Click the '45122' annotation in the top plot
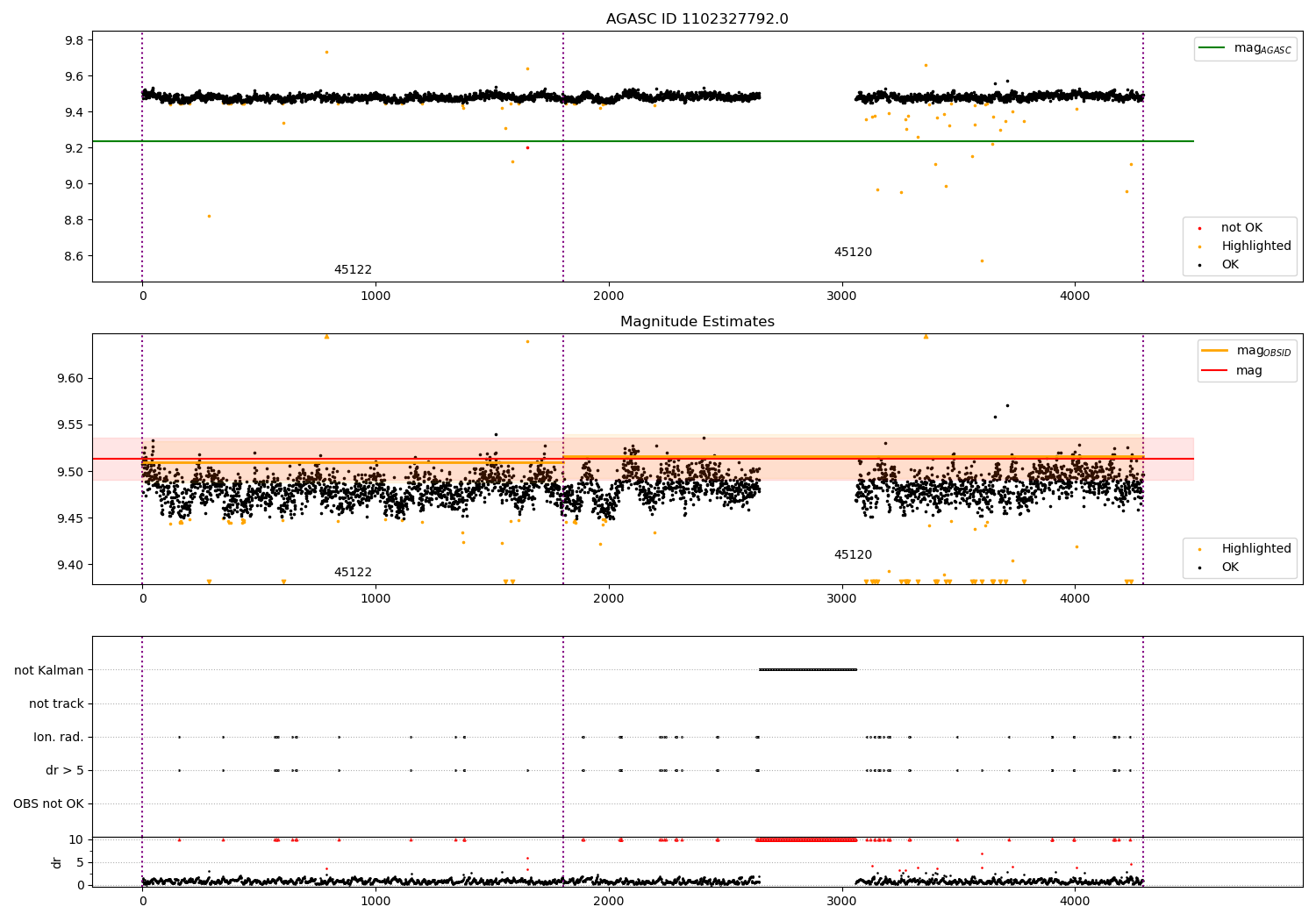The image size is (1316, 921). 353,270
